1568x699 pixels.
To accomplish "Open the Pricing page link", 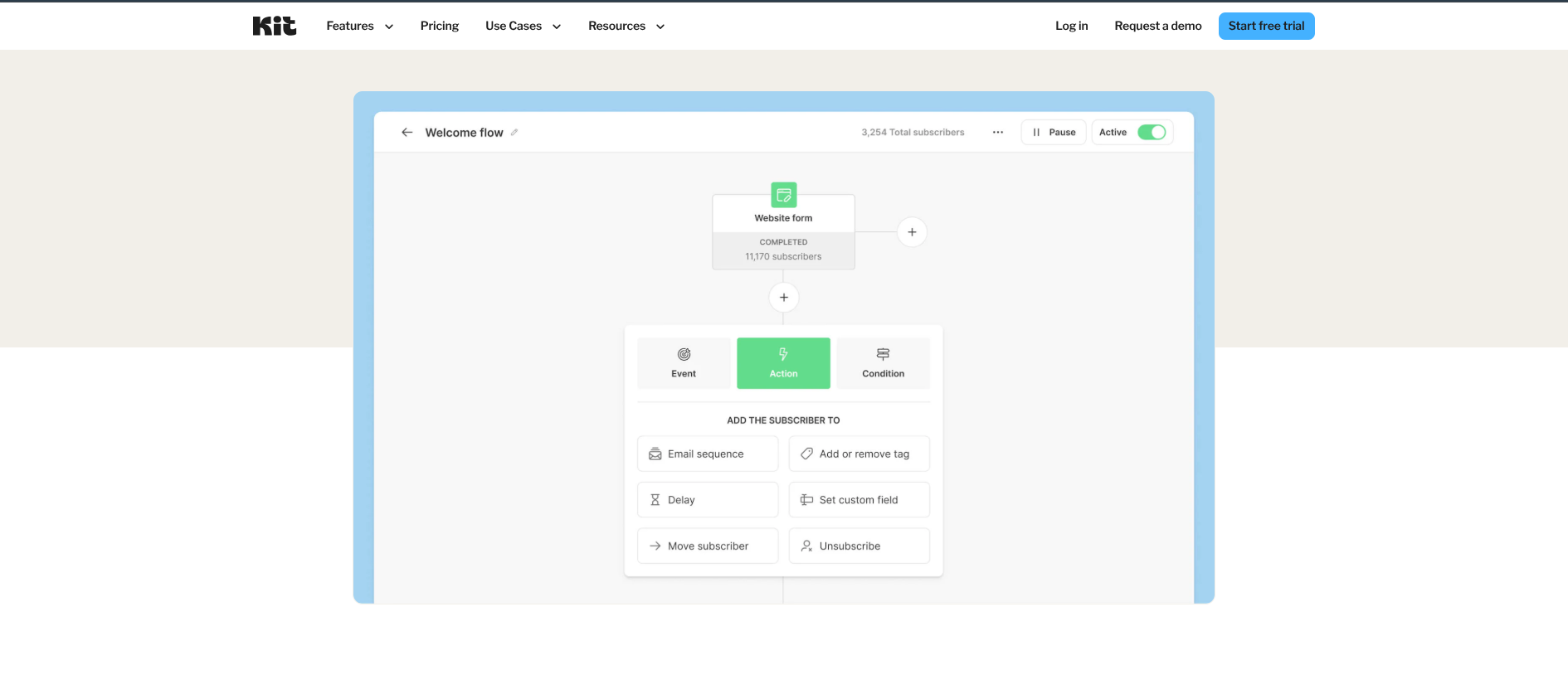I will (439, 26).
